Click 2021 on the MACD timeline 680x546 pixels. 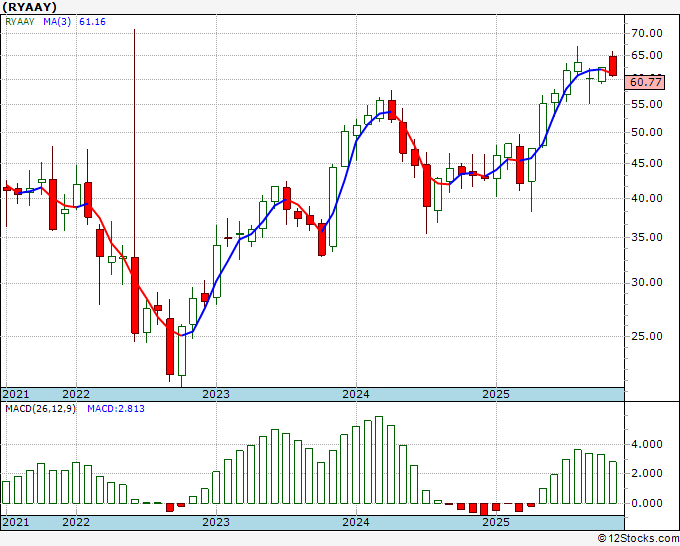tap(16, 522)
